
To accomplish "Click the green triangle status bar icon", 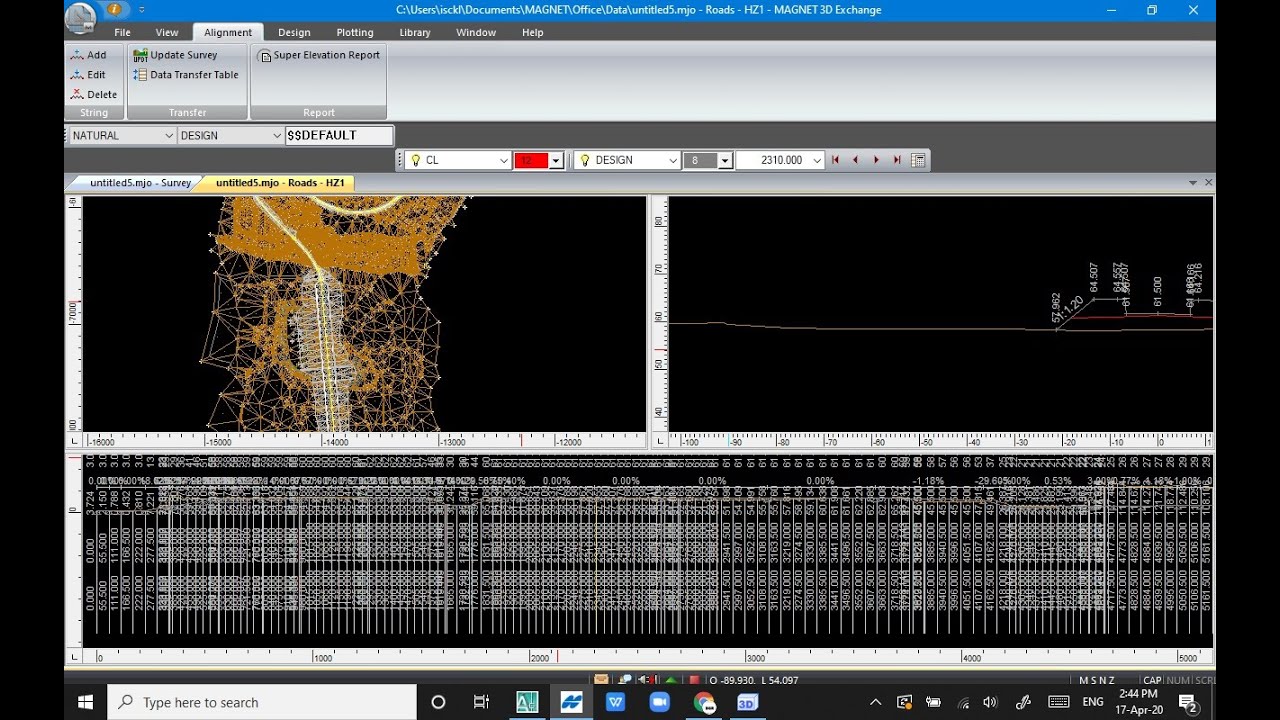I will 671,680.
